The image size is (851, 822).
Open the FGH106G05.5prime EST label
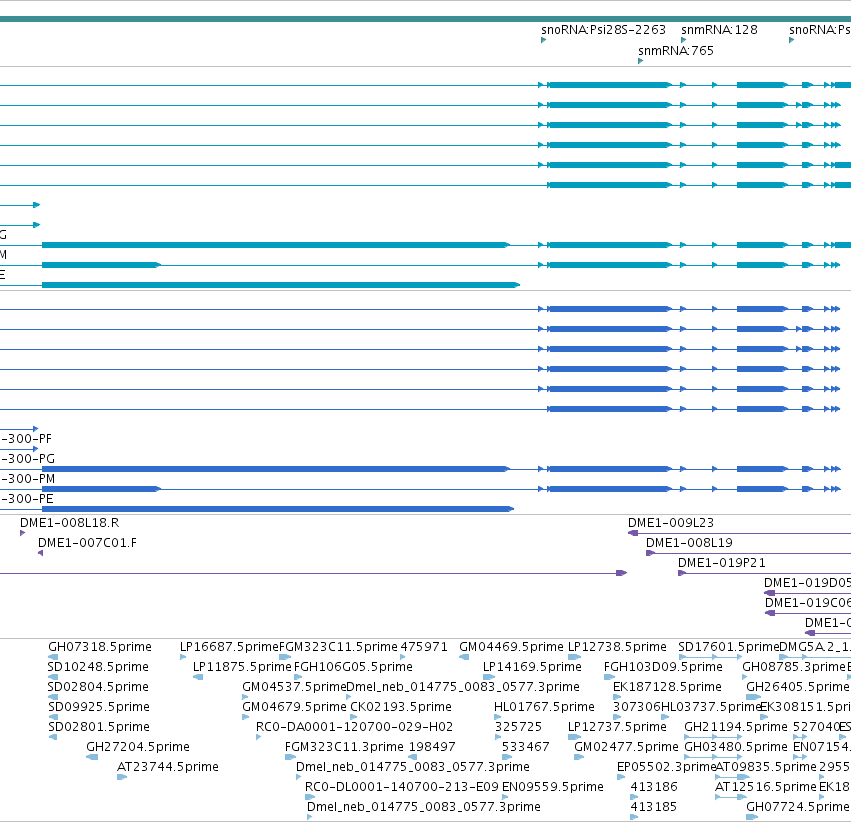point(353,667)
